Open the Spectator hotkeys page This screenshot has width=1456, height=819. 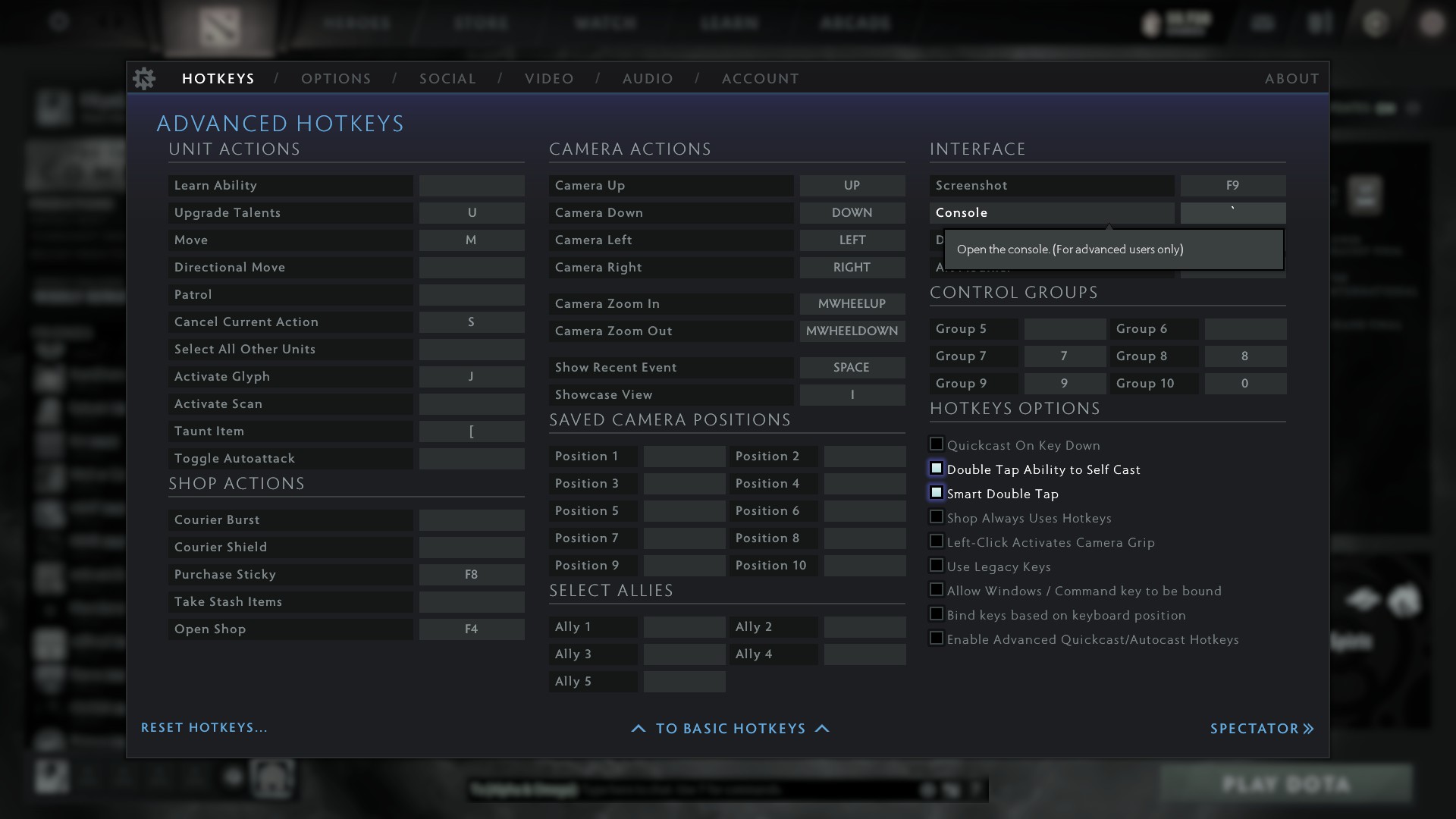pyautogui.click(x=1254, y=729)
